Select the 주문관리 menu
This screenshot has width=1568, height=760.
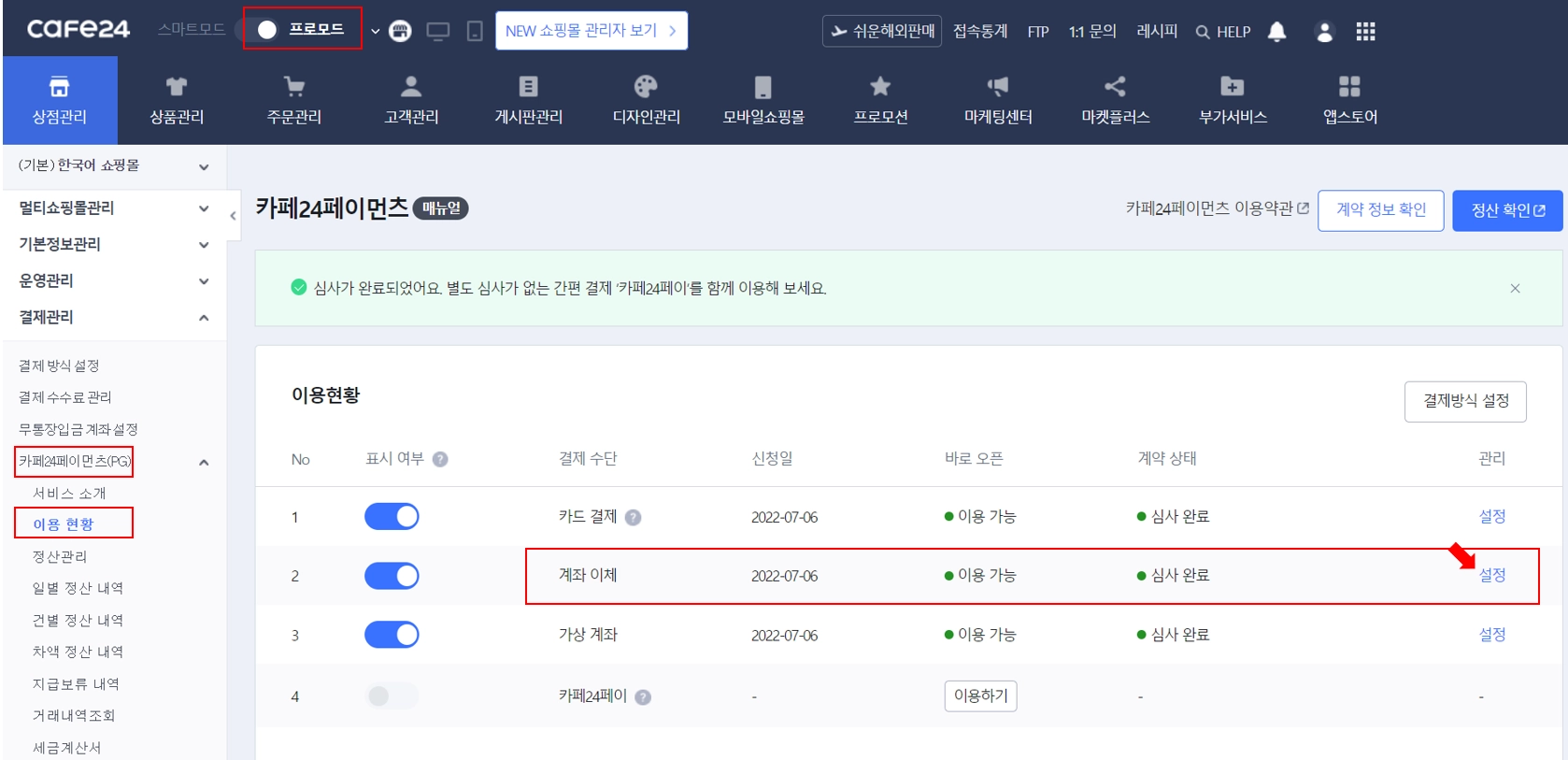pos(294,100)
